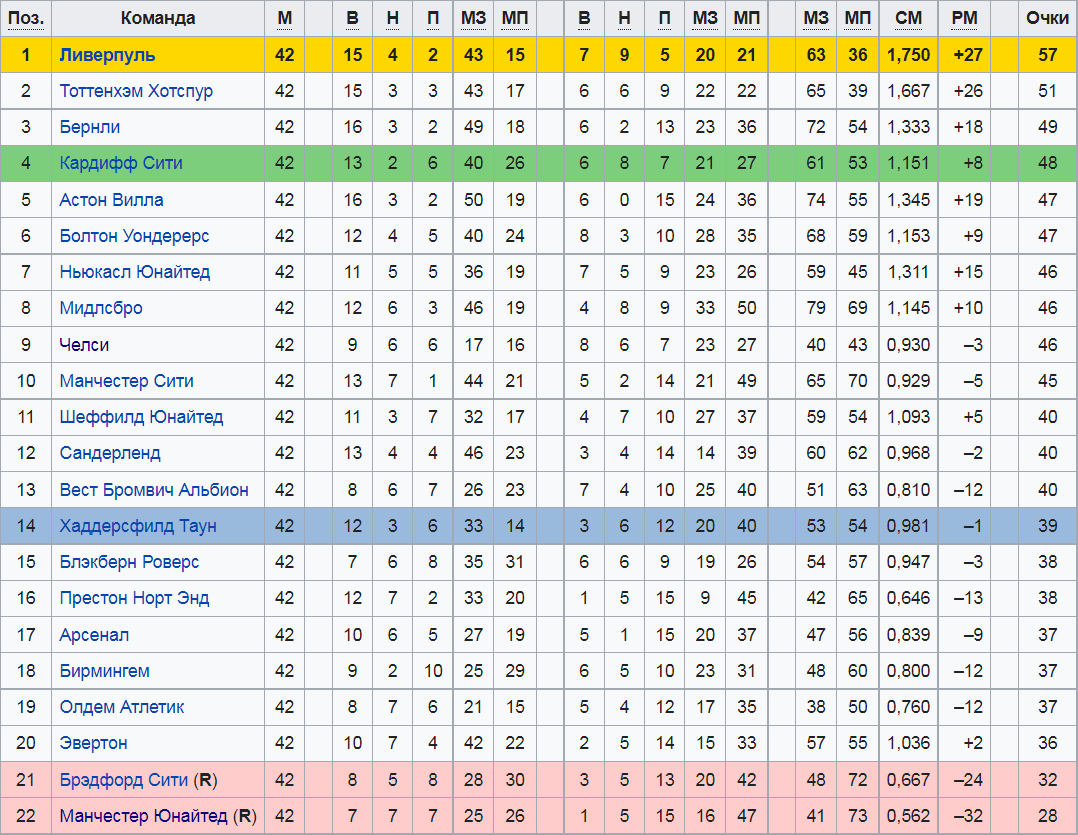Select Манчестер Юнайтед's 28 points cell
1078x835 pixels.
tap(1048, 816)
